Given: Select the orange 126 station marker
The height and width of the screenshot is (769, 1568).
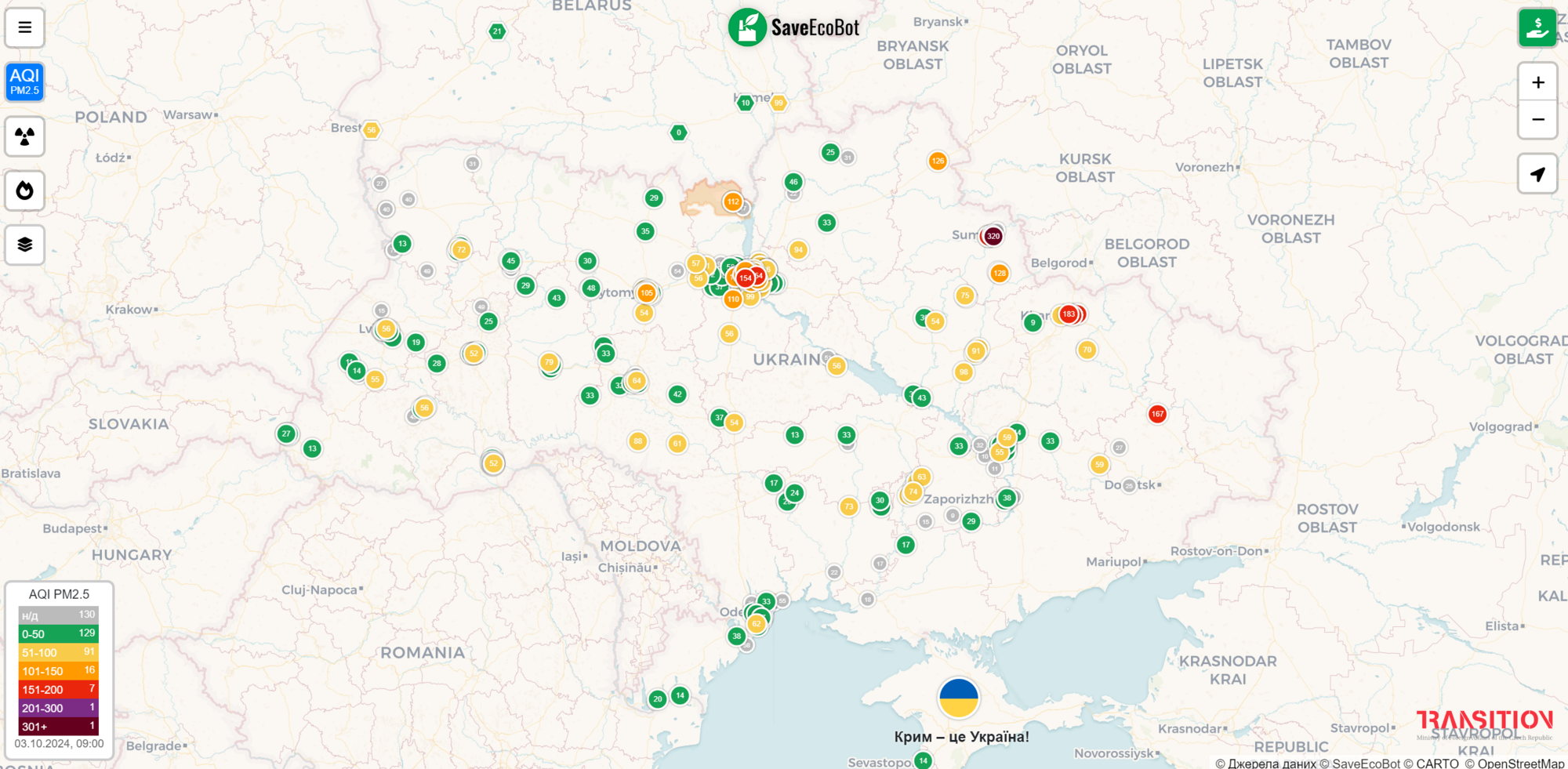Looking at the screenshot, I should coord(938,161).
